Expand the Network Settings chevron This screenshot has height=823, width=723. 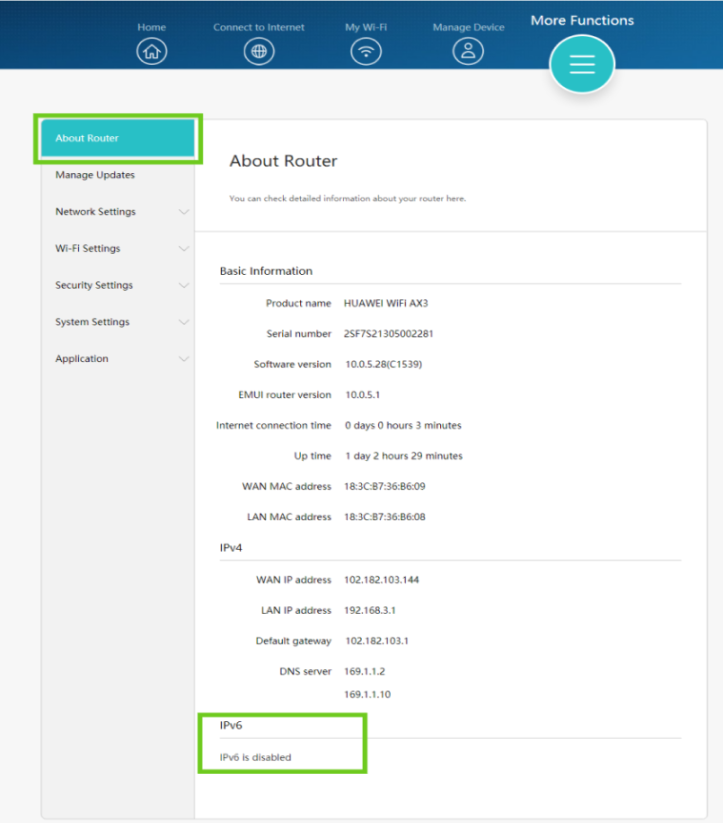[183, 212]
